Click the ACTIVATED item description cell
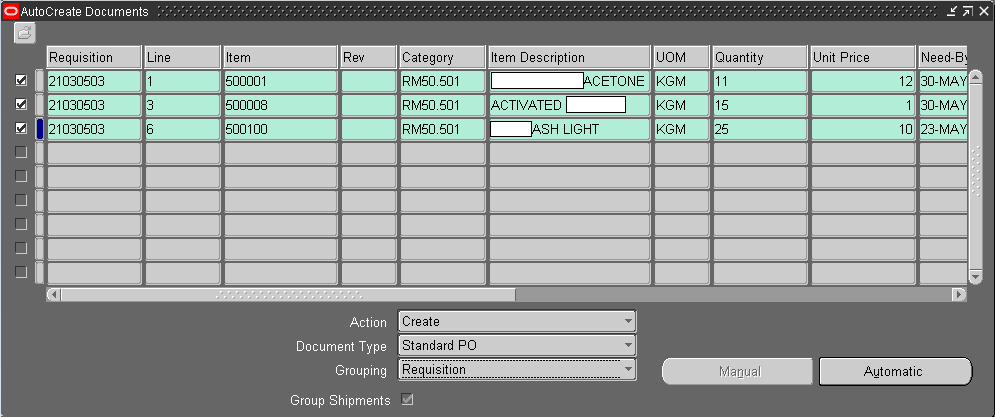Image resolution: width=995 pixels, height=417 pixels. 569,105
